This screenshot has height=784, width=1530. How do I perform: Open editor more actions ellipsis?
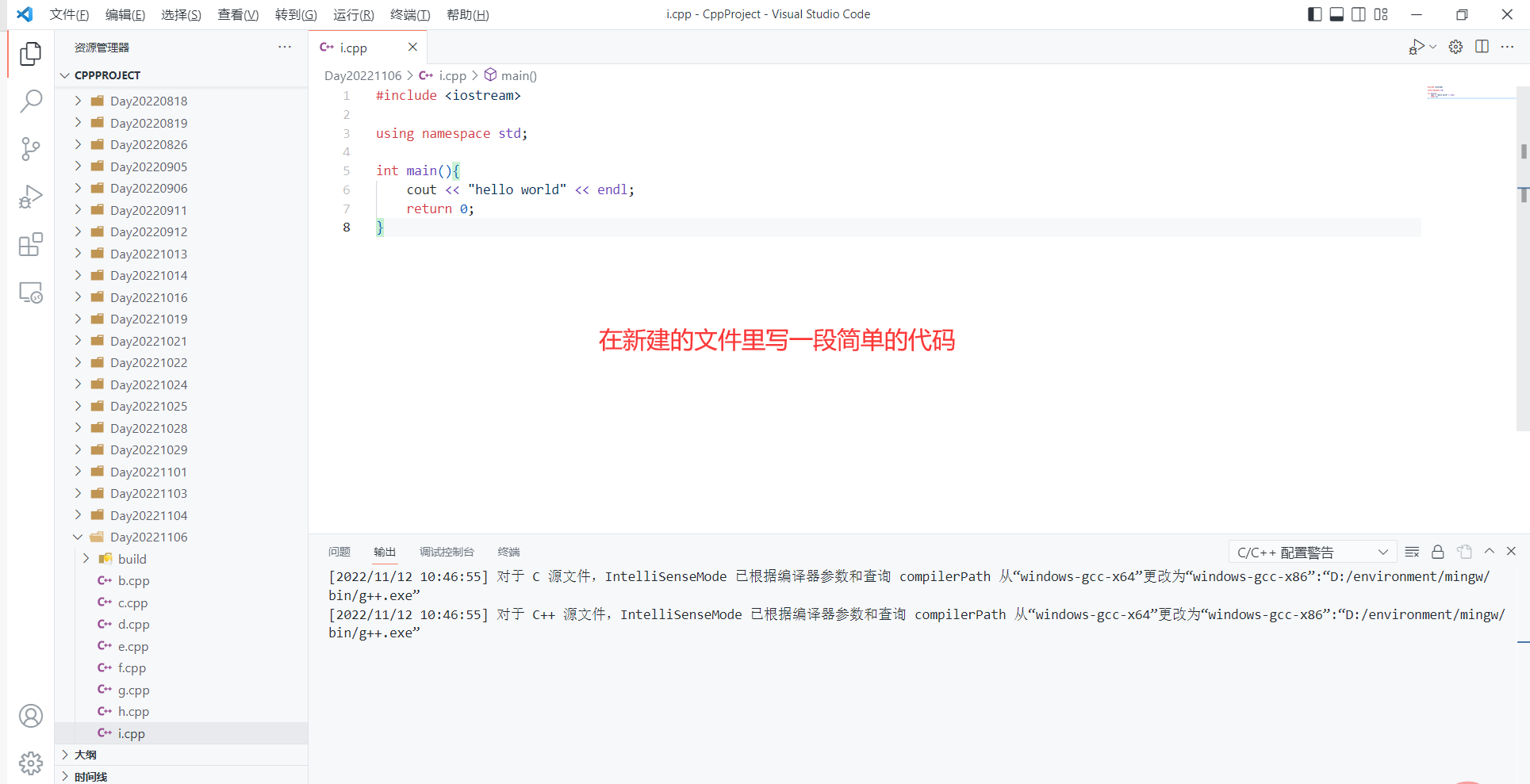point(1507,47)
